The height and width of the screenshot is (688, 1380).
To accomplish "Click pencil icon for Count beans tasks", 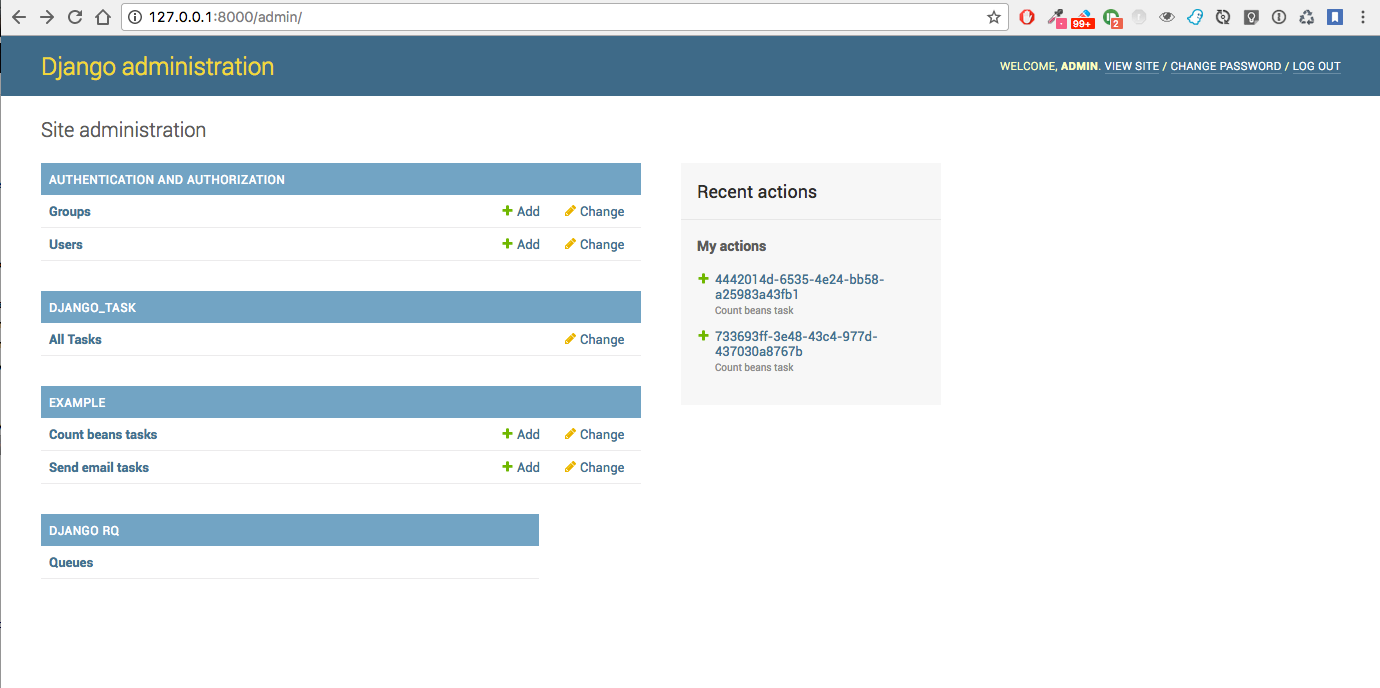I will (x=570, y=434).
